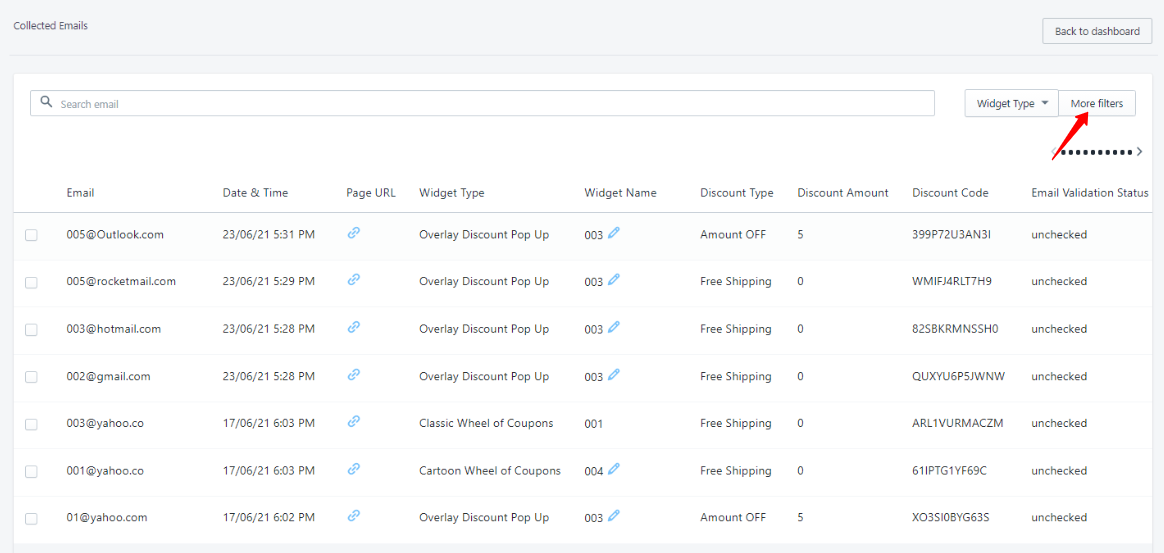Click the Date & Time column header
The image size is (1164, 553).
point(255,193)
